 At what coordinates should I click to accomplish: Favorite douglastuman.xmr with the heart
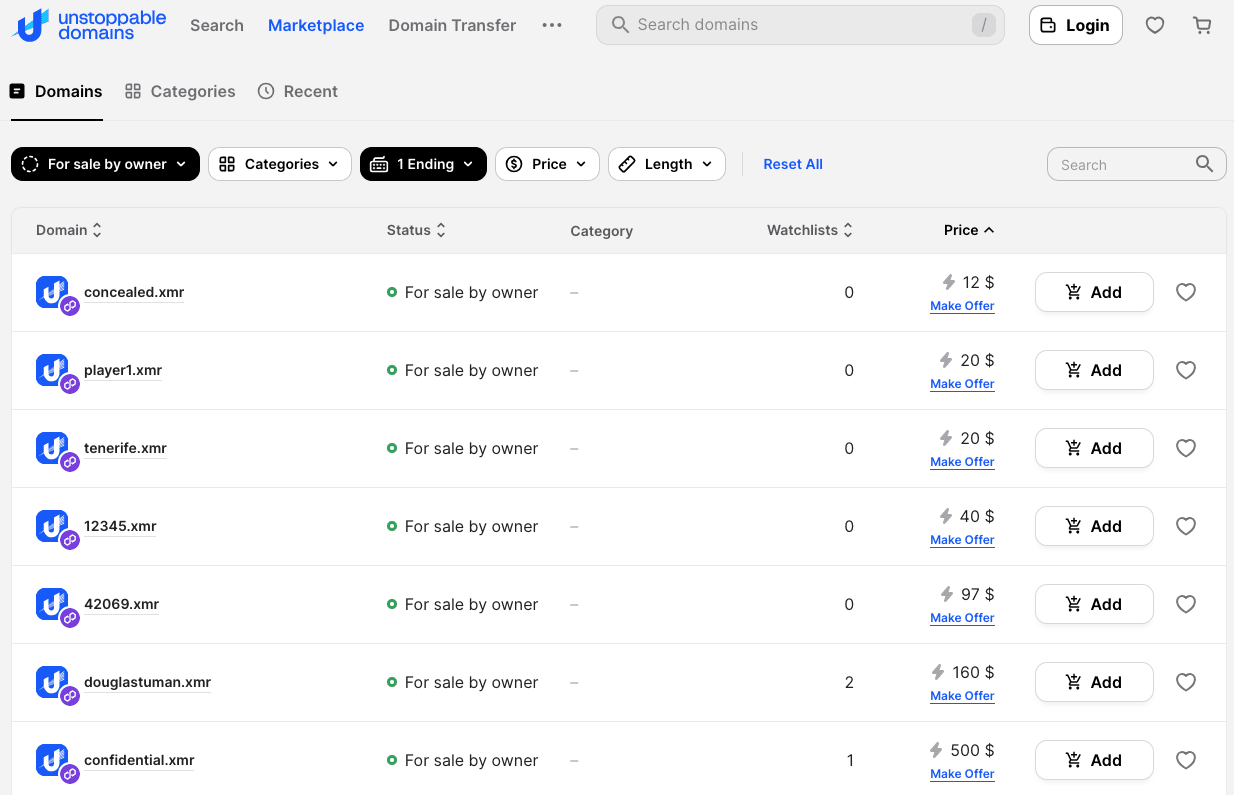pos(1186,682)
